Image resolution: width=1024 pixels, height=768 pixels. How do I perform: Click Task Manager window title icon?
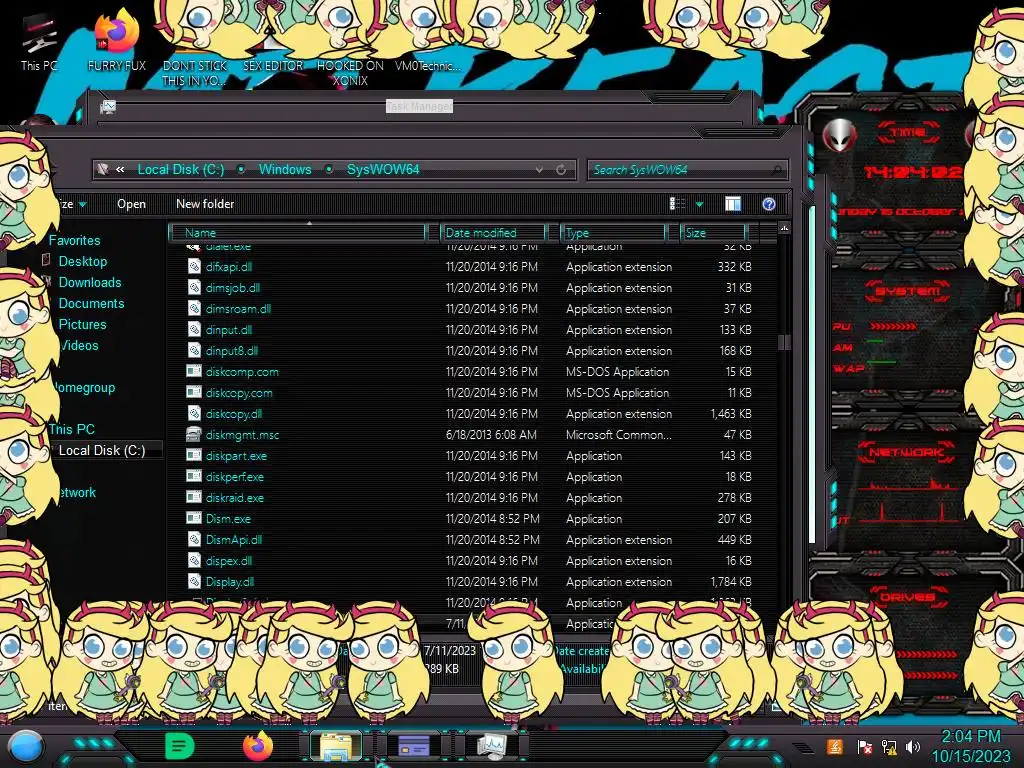click(x=108, y=106)
